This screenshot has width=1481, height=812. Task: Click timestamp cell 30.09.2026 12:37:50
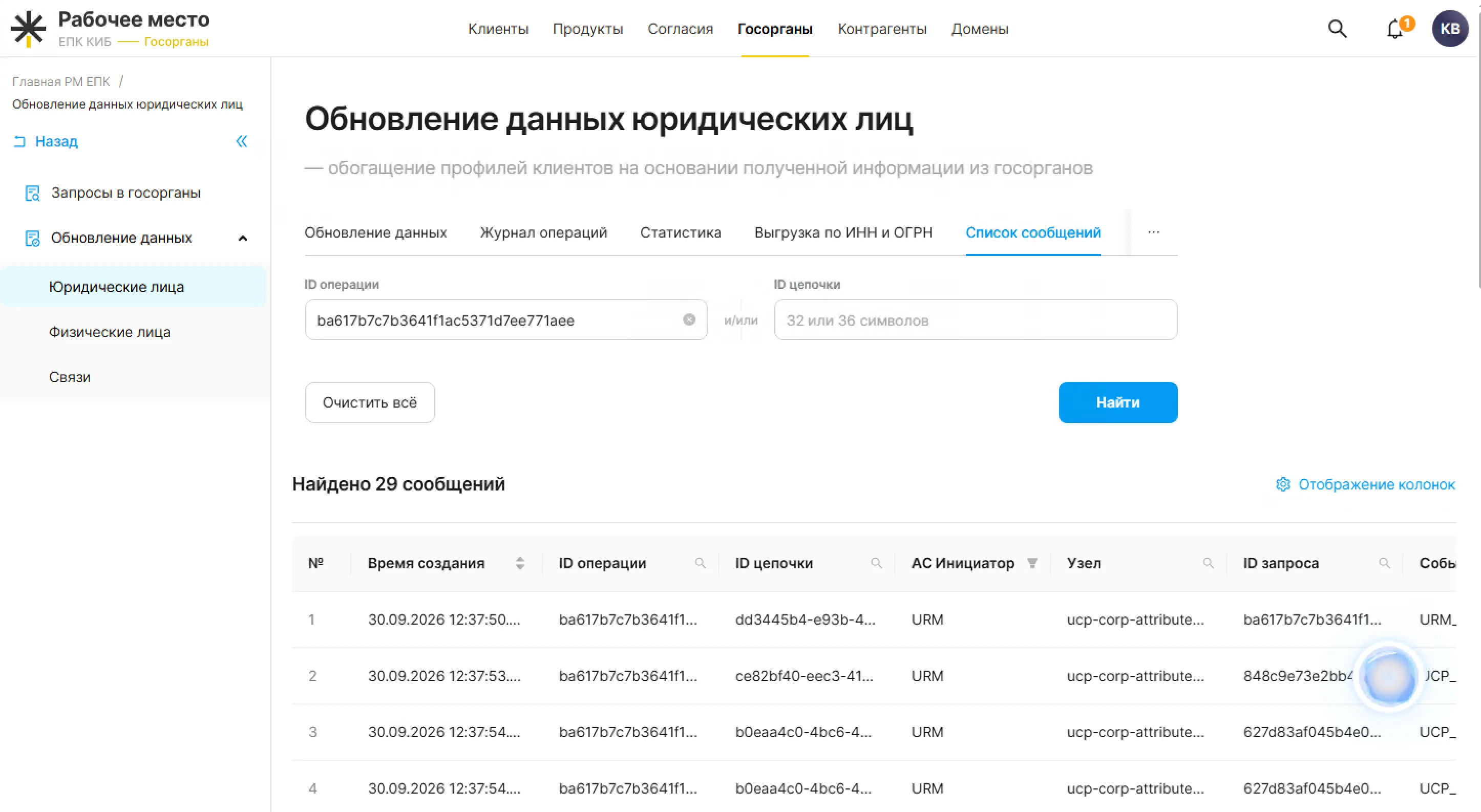(444, 619)
